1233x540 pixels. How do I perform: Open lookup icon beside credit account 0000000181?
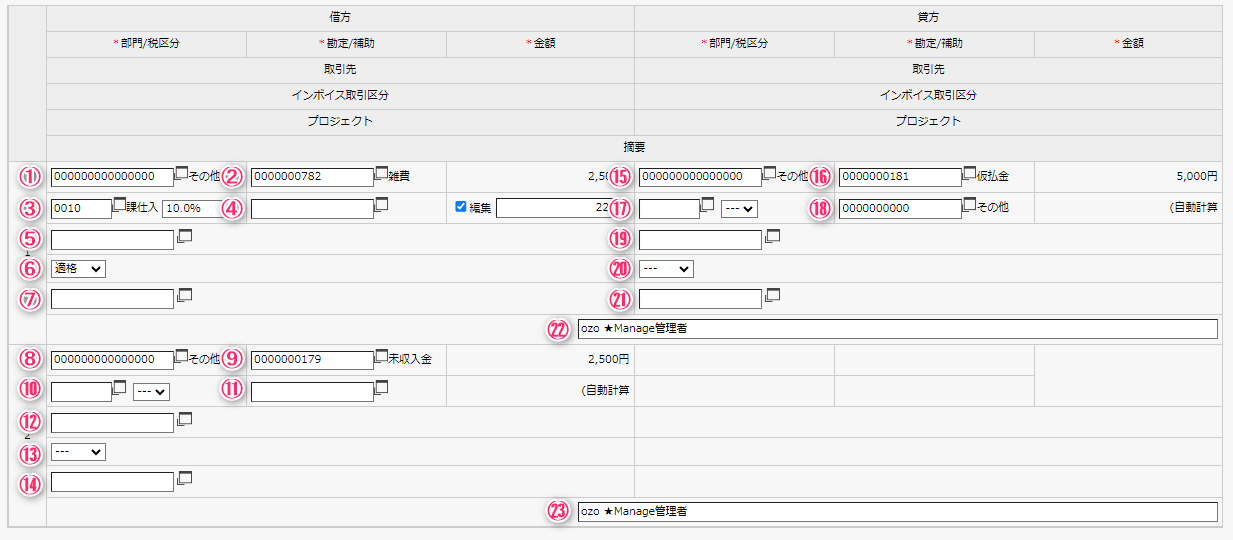pyautogui.click(x=969, y=173)
